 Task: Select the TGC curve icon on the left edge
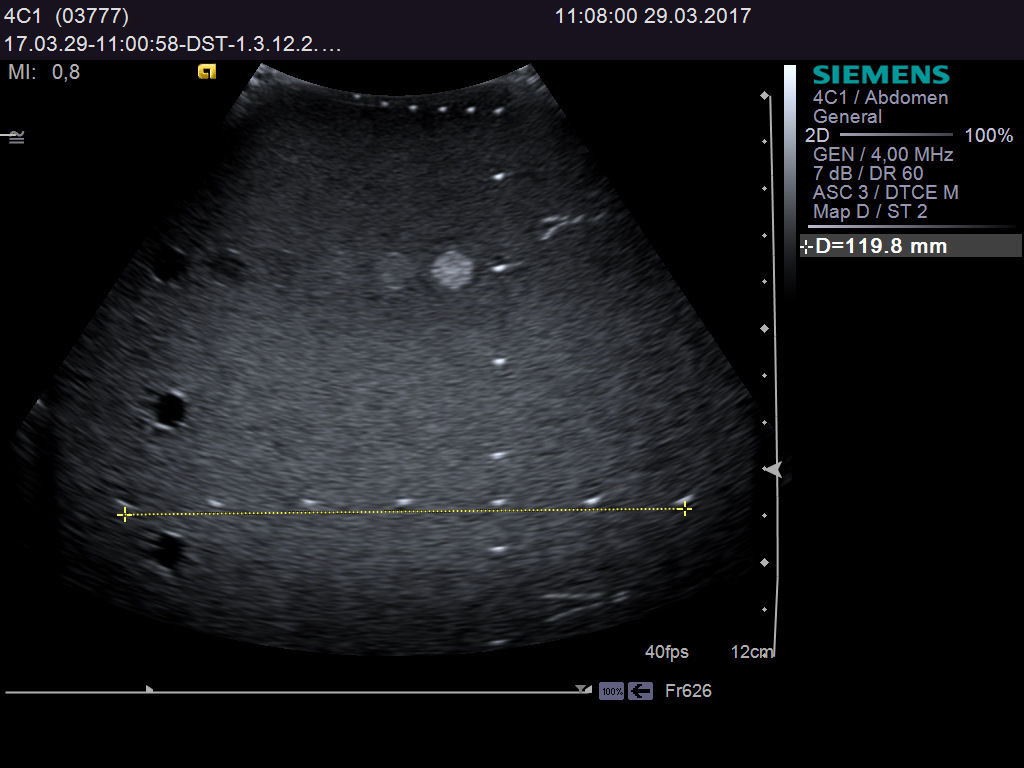[15, 137]
